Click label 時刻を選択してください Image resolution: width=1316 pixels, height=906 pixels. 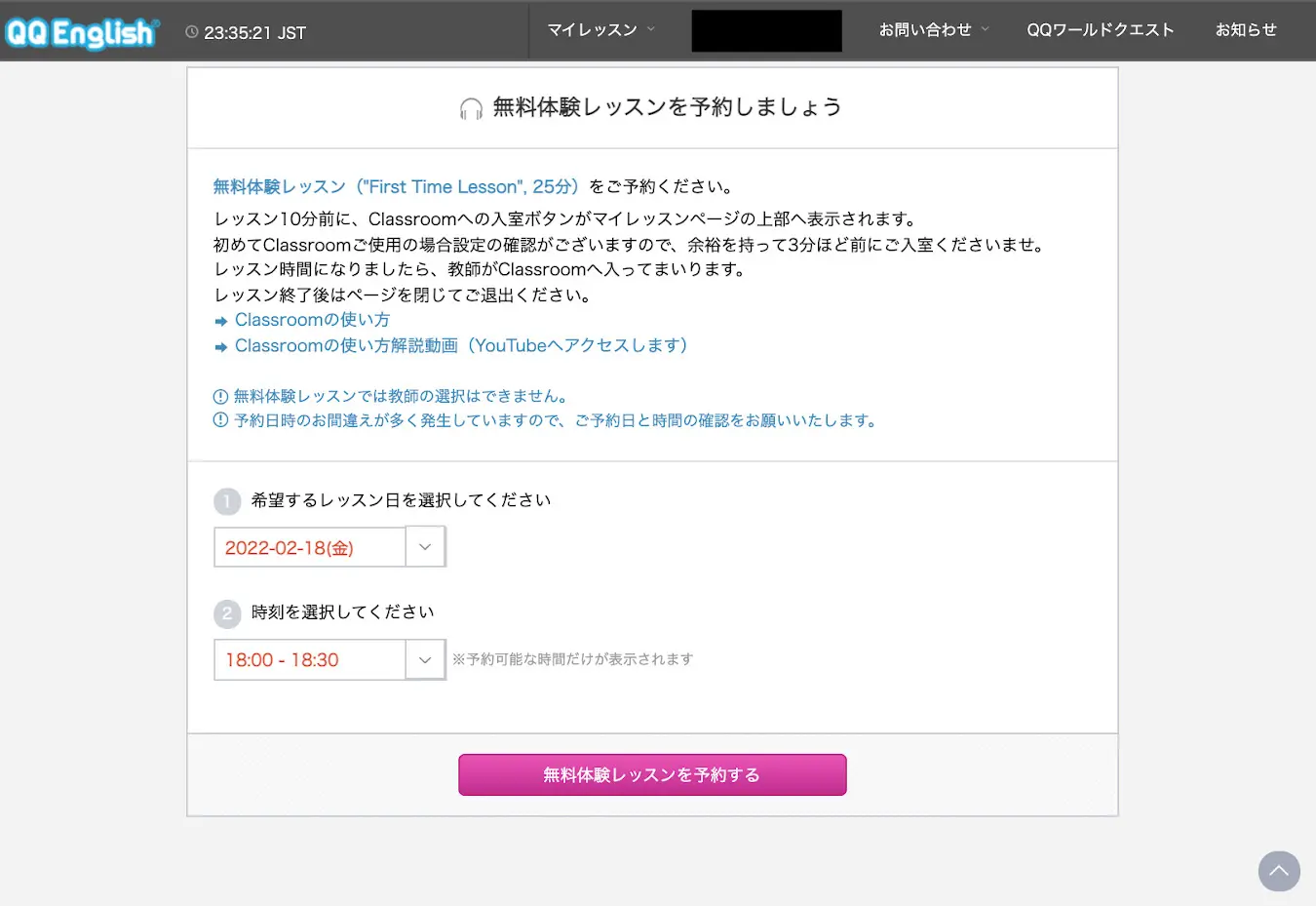point(342,612)
